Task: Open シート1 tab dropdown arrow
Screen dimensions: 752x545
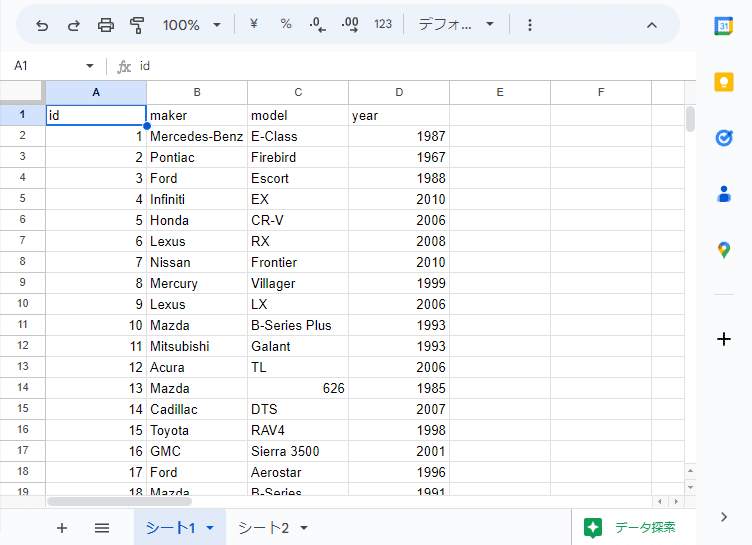Action: click(x=210, y=528)
